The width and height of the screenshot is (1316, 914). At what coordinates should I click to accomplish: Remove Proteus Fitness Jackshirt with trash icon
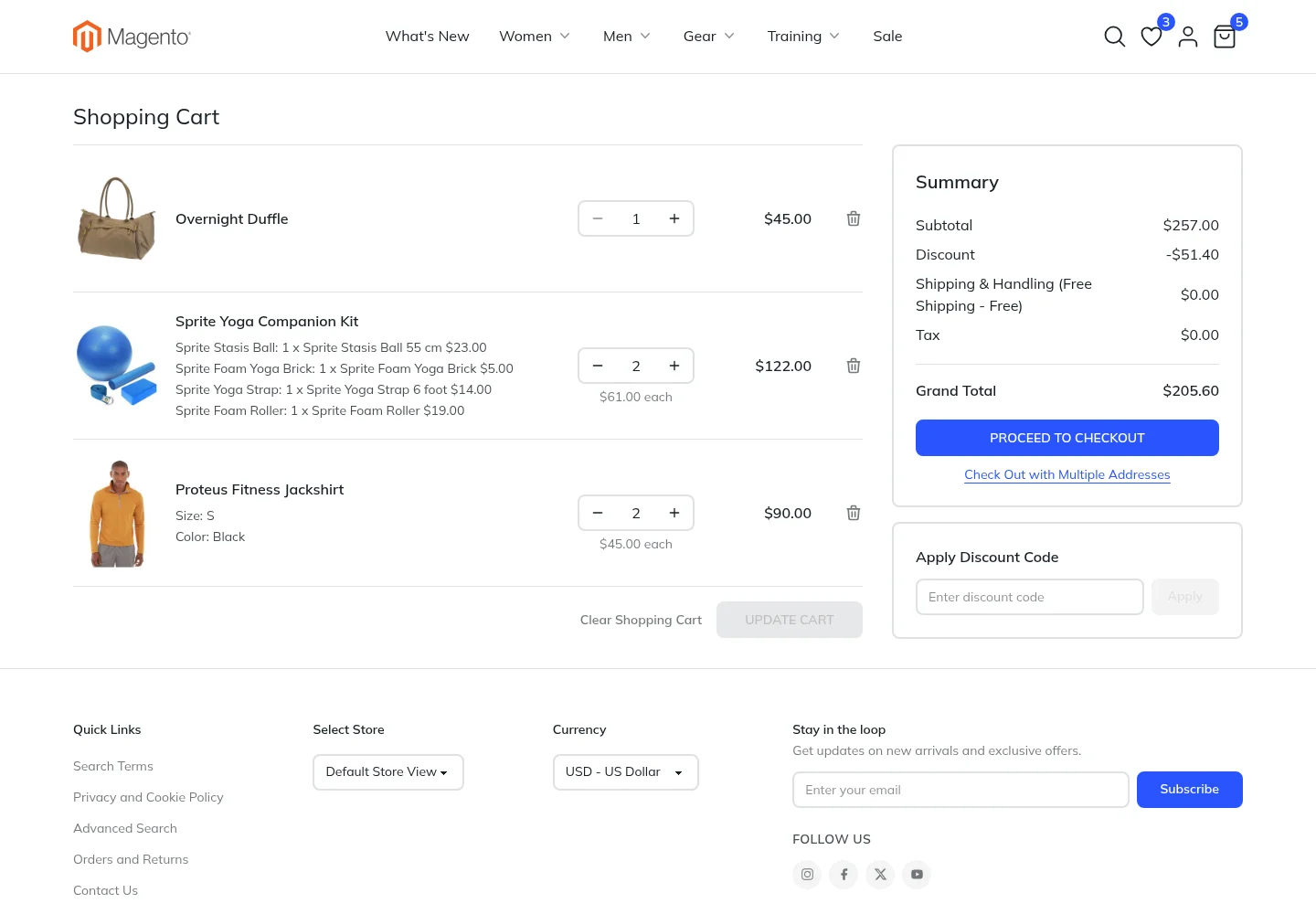(854, 513)
